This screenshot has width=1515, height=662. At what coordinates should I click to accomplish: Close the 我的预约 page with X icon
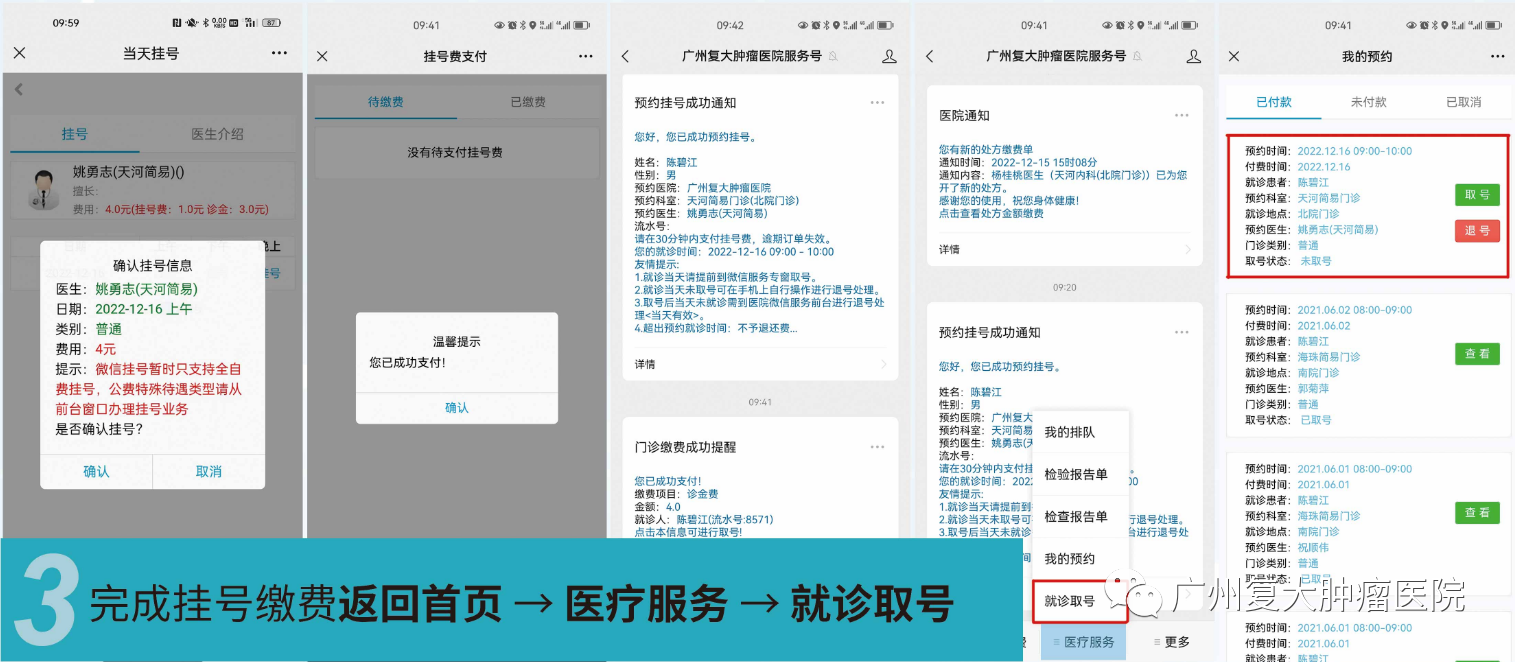1233,57
